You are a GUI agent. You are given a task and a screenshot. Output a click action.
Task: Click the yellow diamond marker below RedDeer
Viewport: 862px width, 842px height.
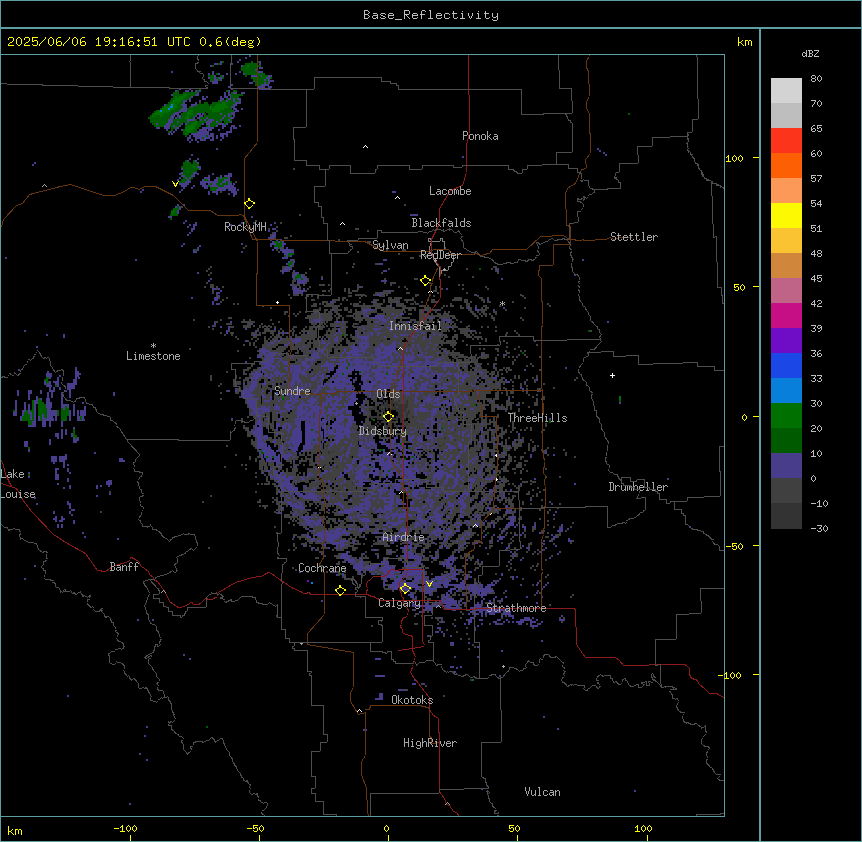tap(426, 281)
